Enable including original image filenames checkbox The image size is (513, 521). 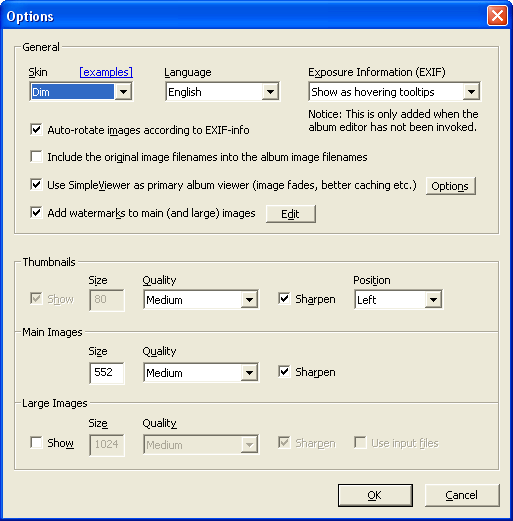click(x=36, y=157)
